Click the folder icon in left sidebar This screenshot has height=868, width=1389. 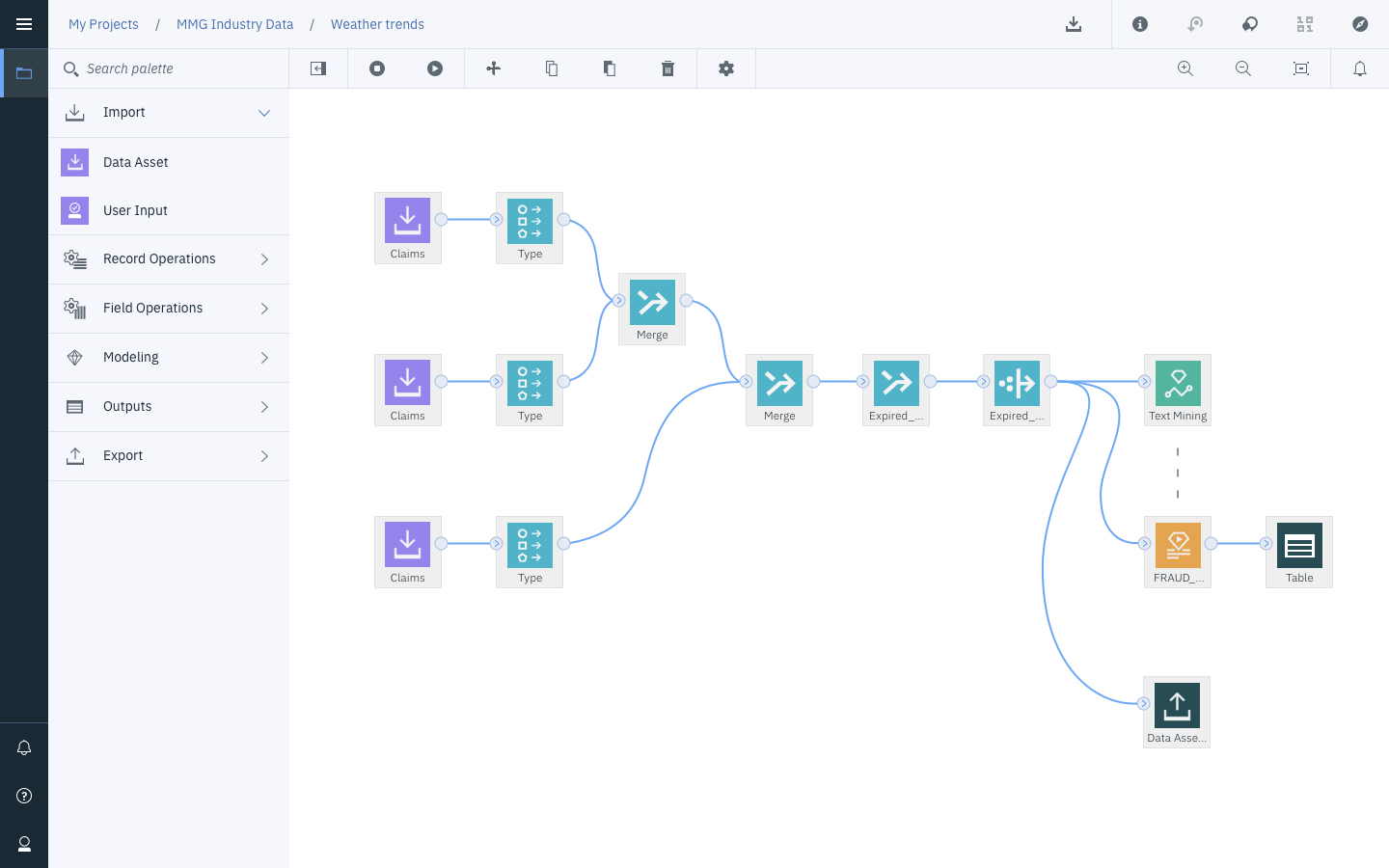point(24,73)
